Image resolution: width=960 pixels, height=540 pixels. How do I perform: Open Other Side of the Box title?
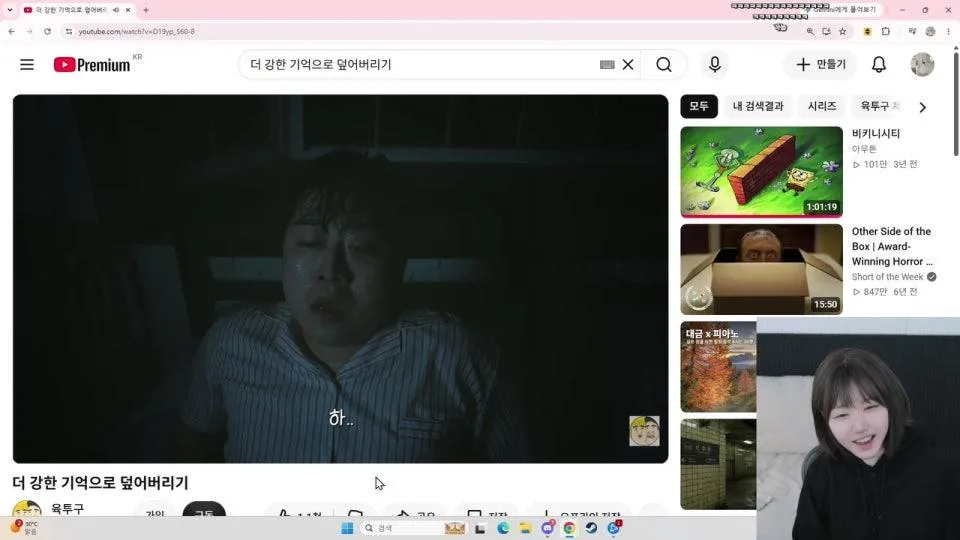[892, 246]
